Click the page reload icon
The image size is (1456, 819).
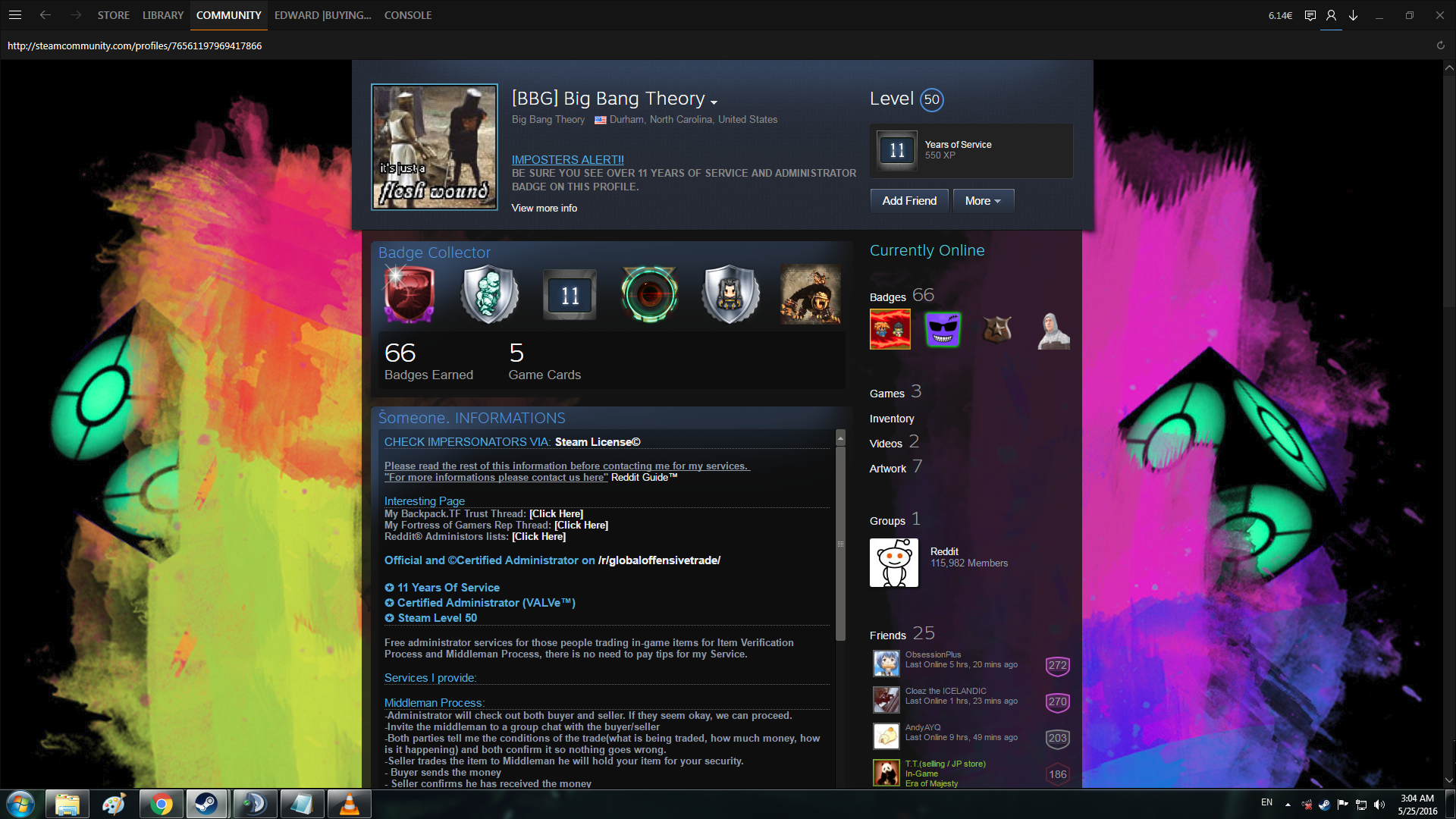(1440, 45)
